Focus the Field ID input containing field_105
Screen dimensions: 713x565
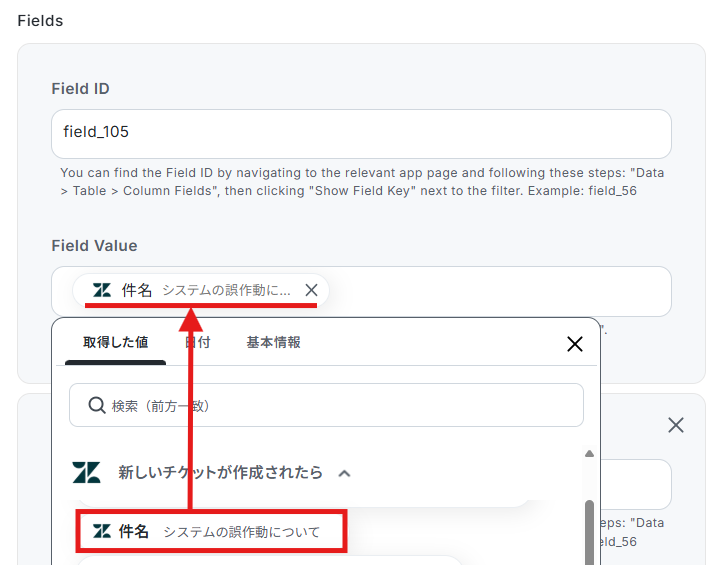coord(361,134)
